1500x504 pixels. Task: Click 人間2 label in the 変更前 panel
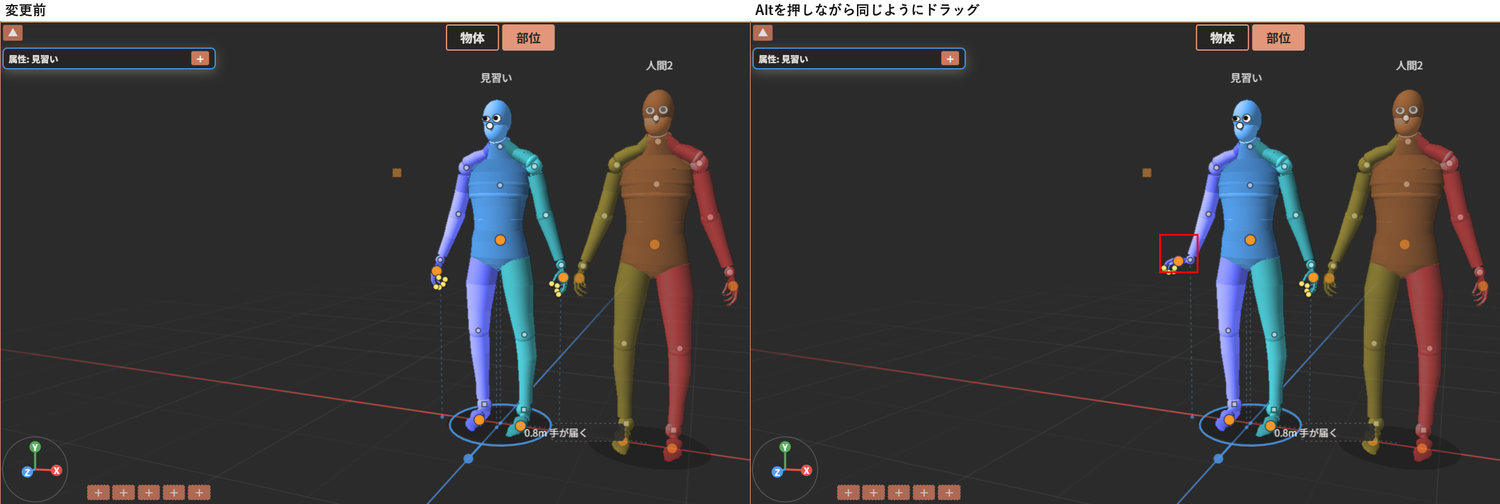[658, 66]
